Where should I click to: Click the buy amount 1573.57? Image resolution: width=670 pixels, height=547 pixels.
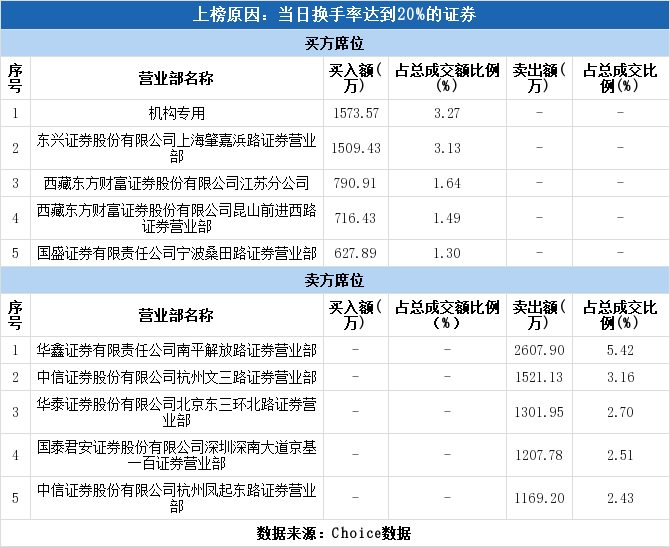point(356,113)
